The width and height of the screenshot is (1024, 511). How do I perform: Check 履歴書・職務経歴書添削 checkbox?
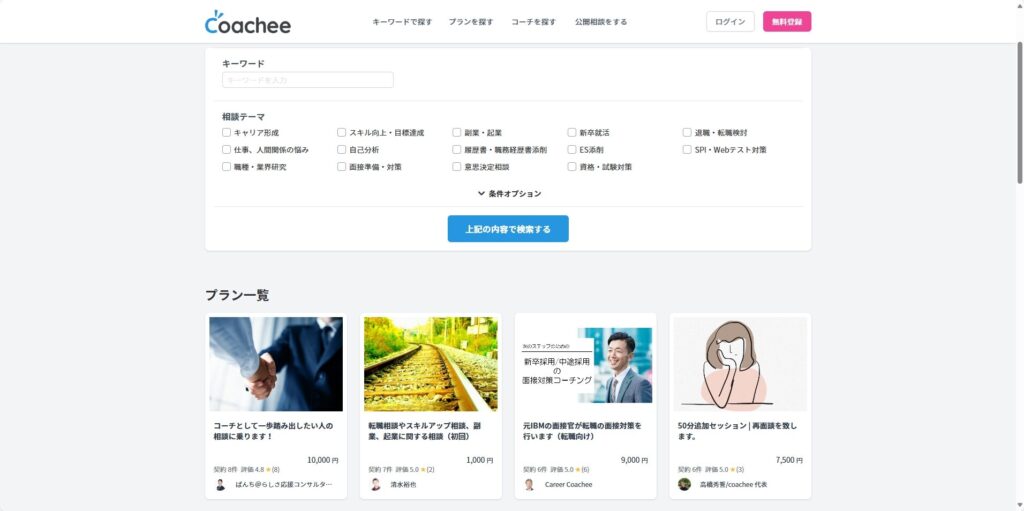(x=457, y=149)
